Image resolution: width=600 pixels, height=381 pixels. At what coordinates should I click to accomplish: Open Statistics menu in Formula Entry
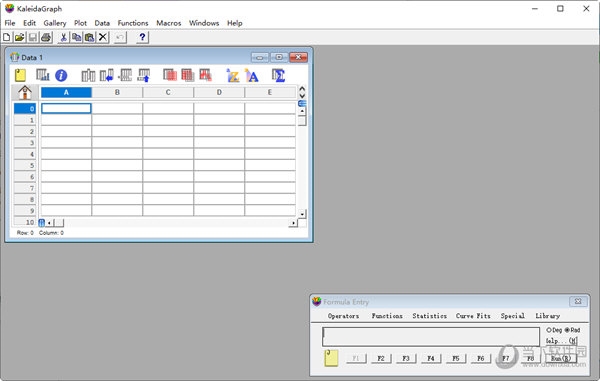(x=429, y=316)
